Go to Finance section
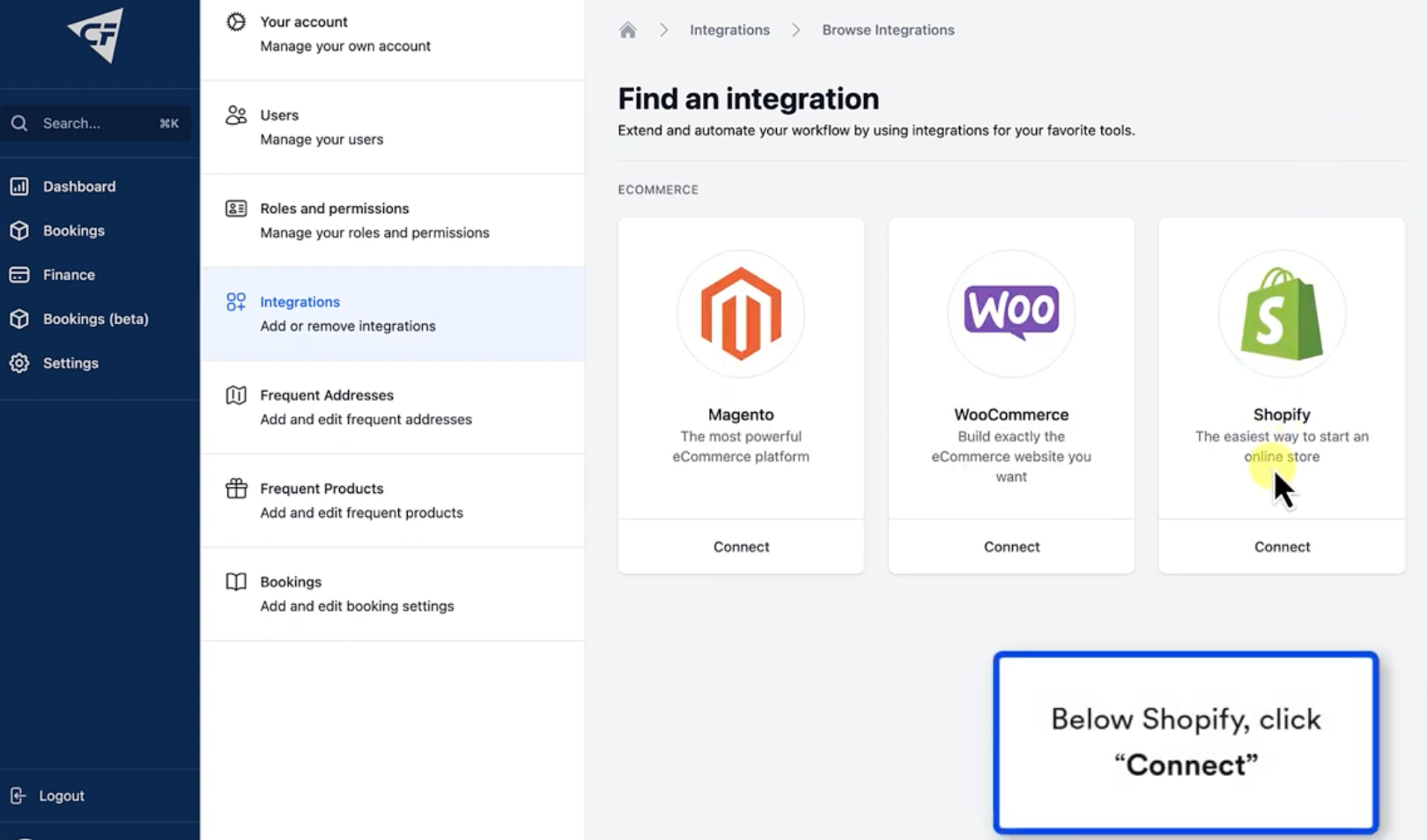This screenshot has width=1427, height=840. (x=69, y=275)
